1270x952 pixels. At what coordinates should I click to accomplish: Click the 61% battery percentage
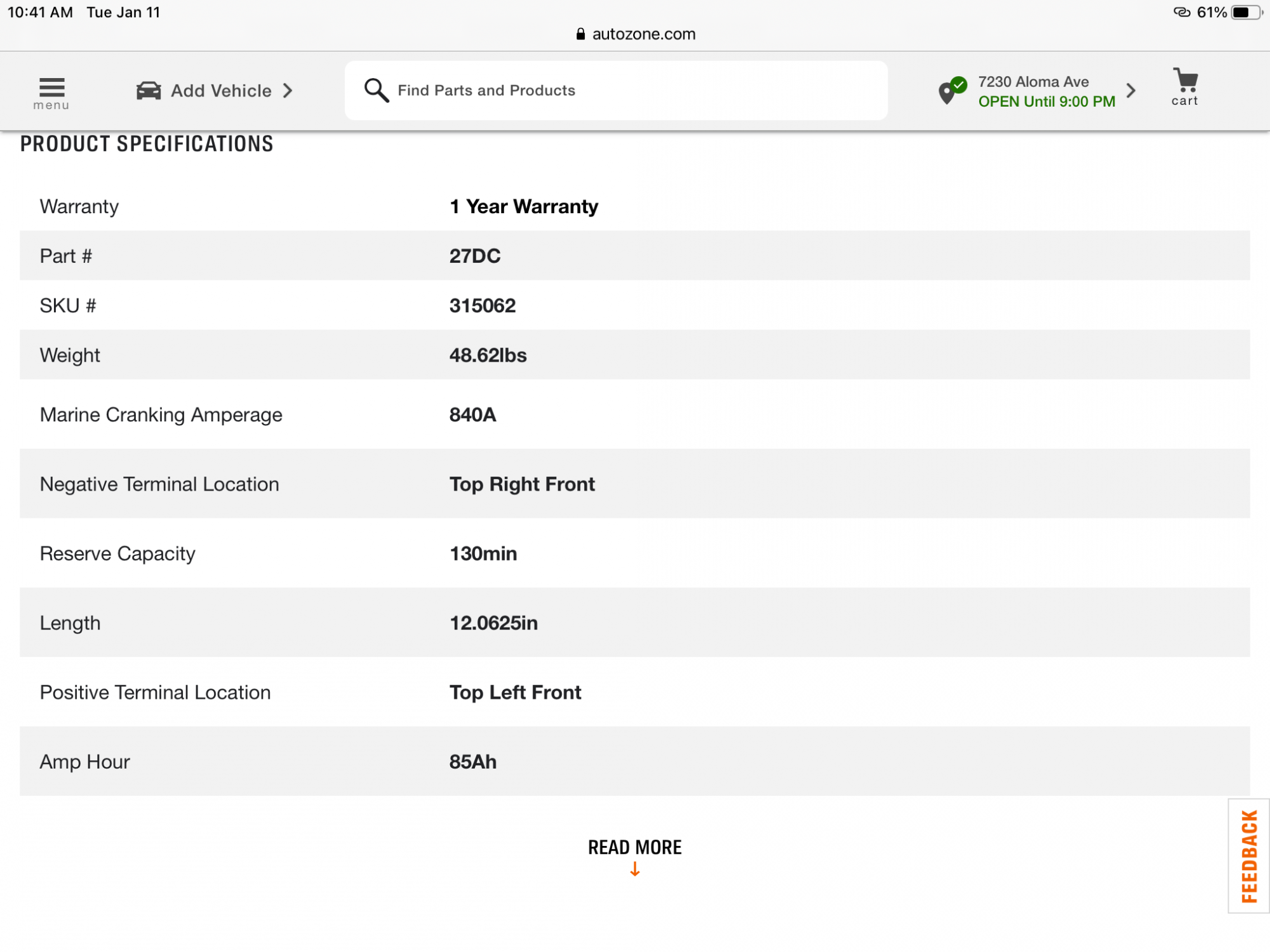click(x=1212, y=12)
